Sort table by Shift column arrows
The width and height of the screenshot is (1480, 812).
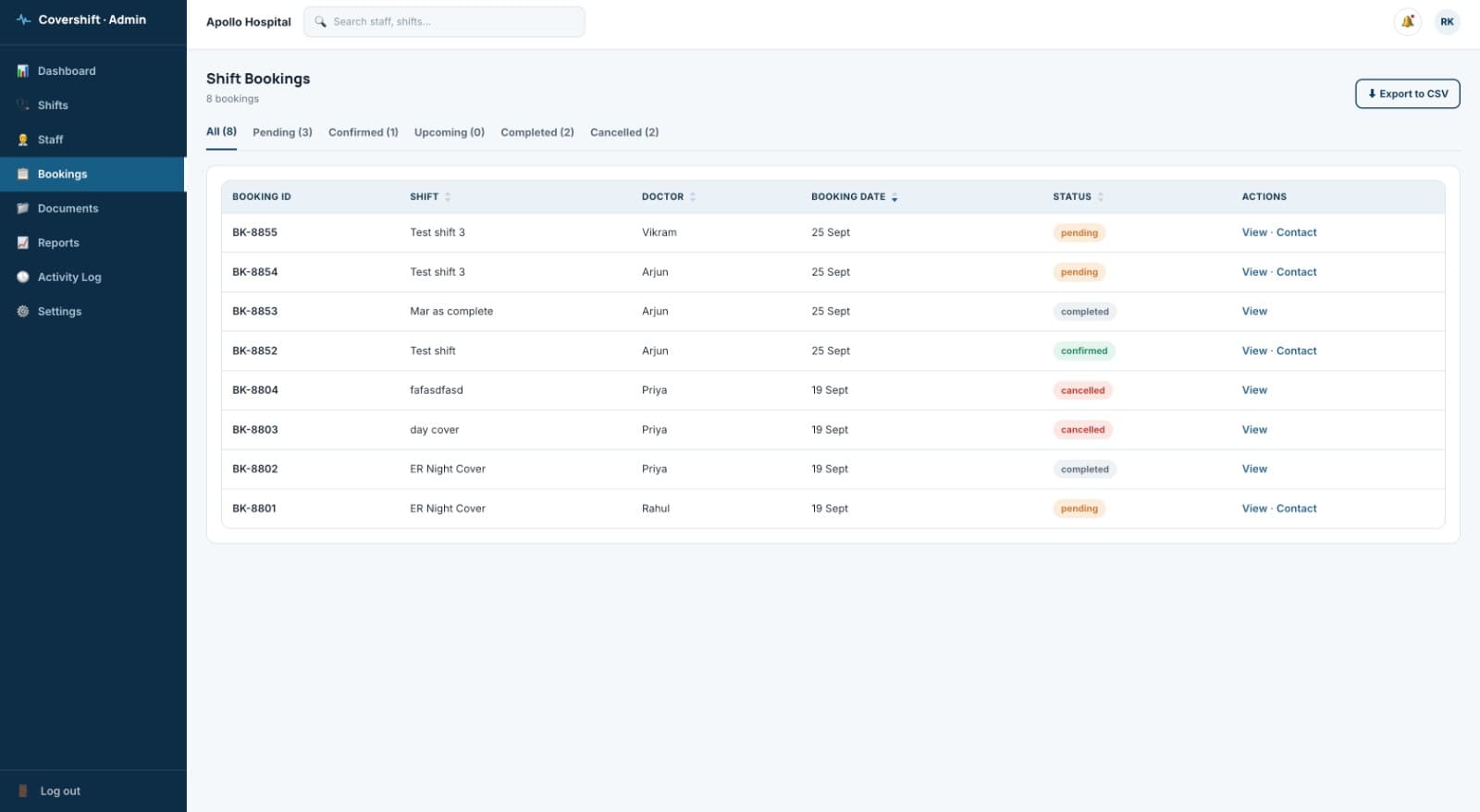448,197
